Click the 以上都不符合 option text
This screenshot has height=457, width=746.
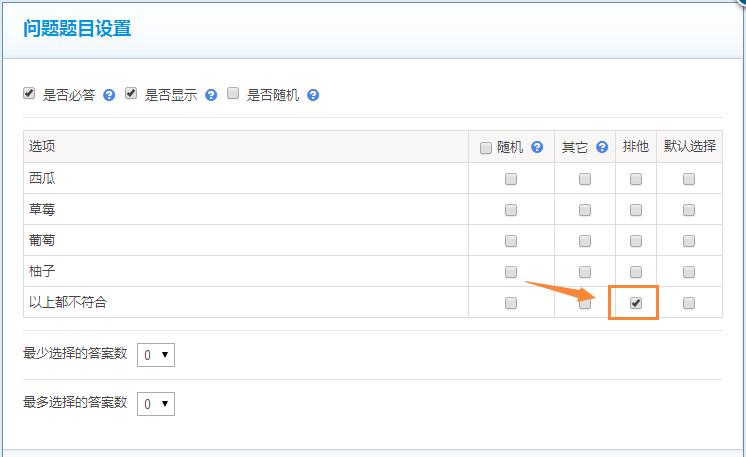click(x=68, y=302)
